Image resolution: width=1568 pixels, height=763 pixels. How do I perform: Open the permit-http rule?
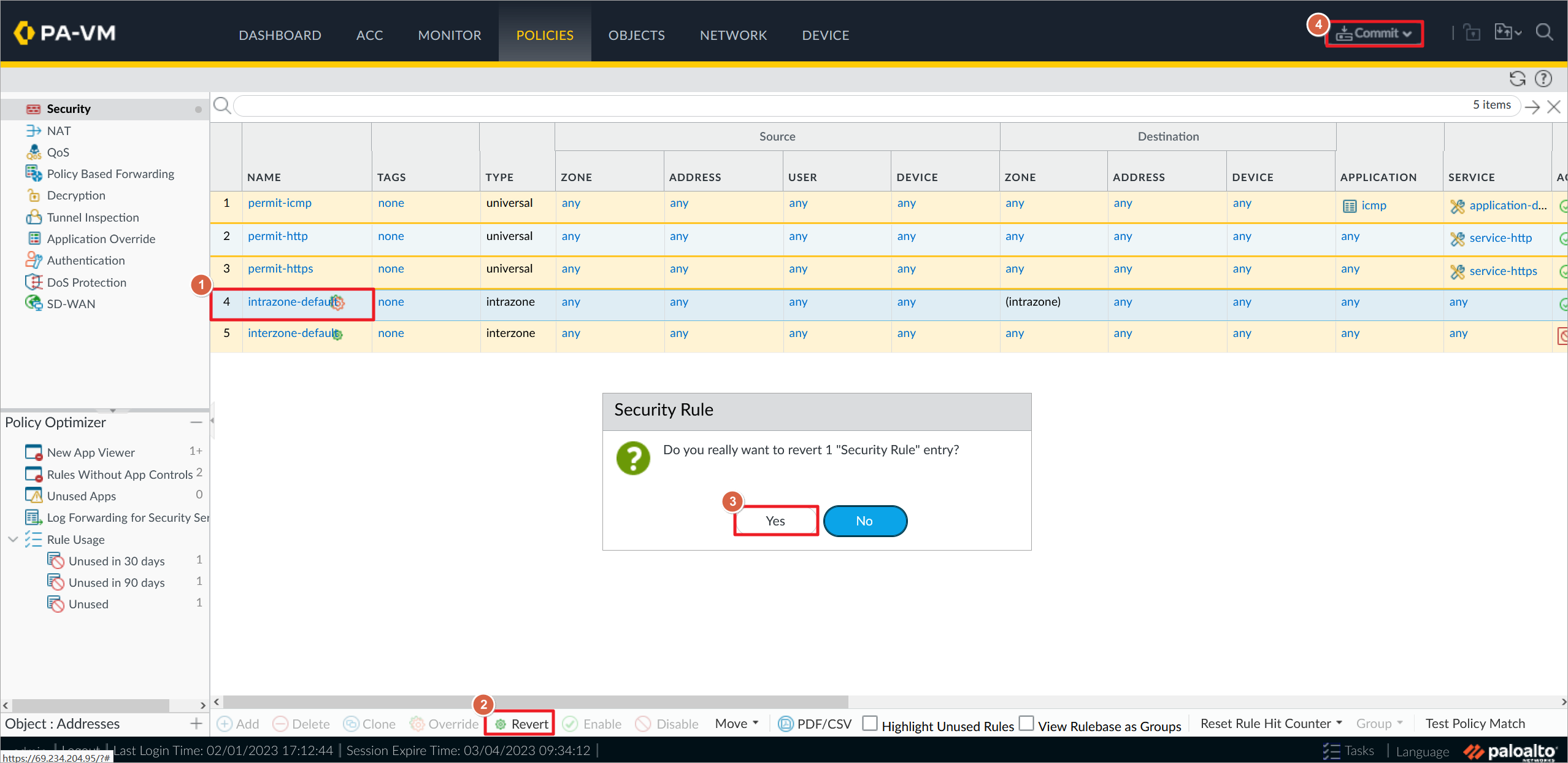(x=278, y=236)
